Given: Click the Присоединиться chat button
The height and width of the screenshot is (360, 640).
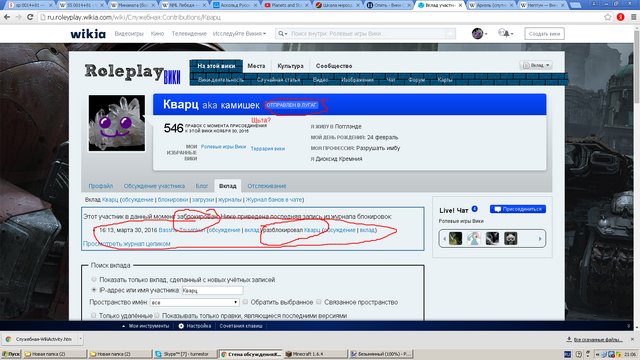Looking at the screenshot, I should point(518,209).
